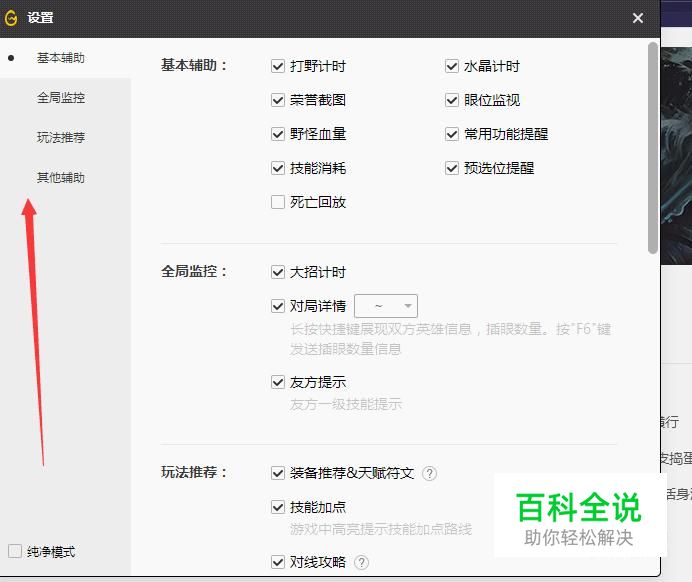
Task: Open the 玩法推荐 sidebar tab
Action: point(61,138)
